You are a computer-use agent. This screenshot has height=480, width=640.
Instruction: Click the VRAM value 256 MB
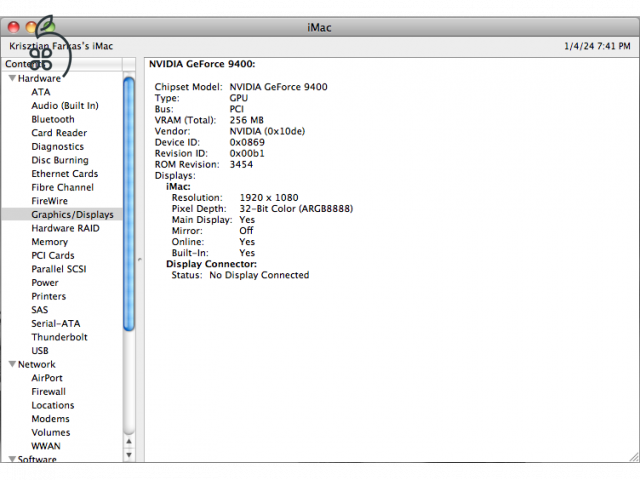coord(247,120)
